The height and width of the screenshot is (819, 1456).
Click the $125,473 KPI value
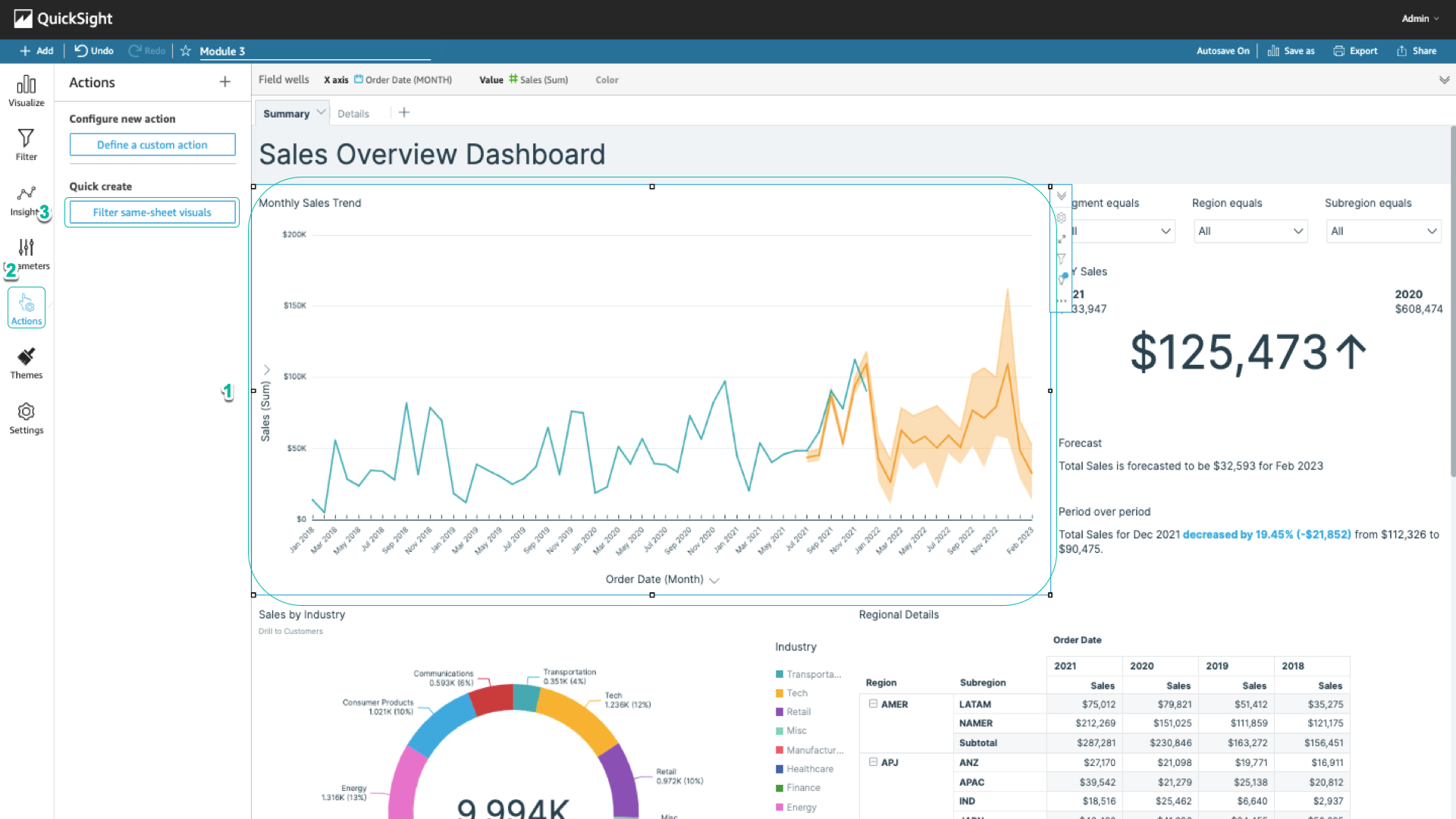coord(1229,353)
